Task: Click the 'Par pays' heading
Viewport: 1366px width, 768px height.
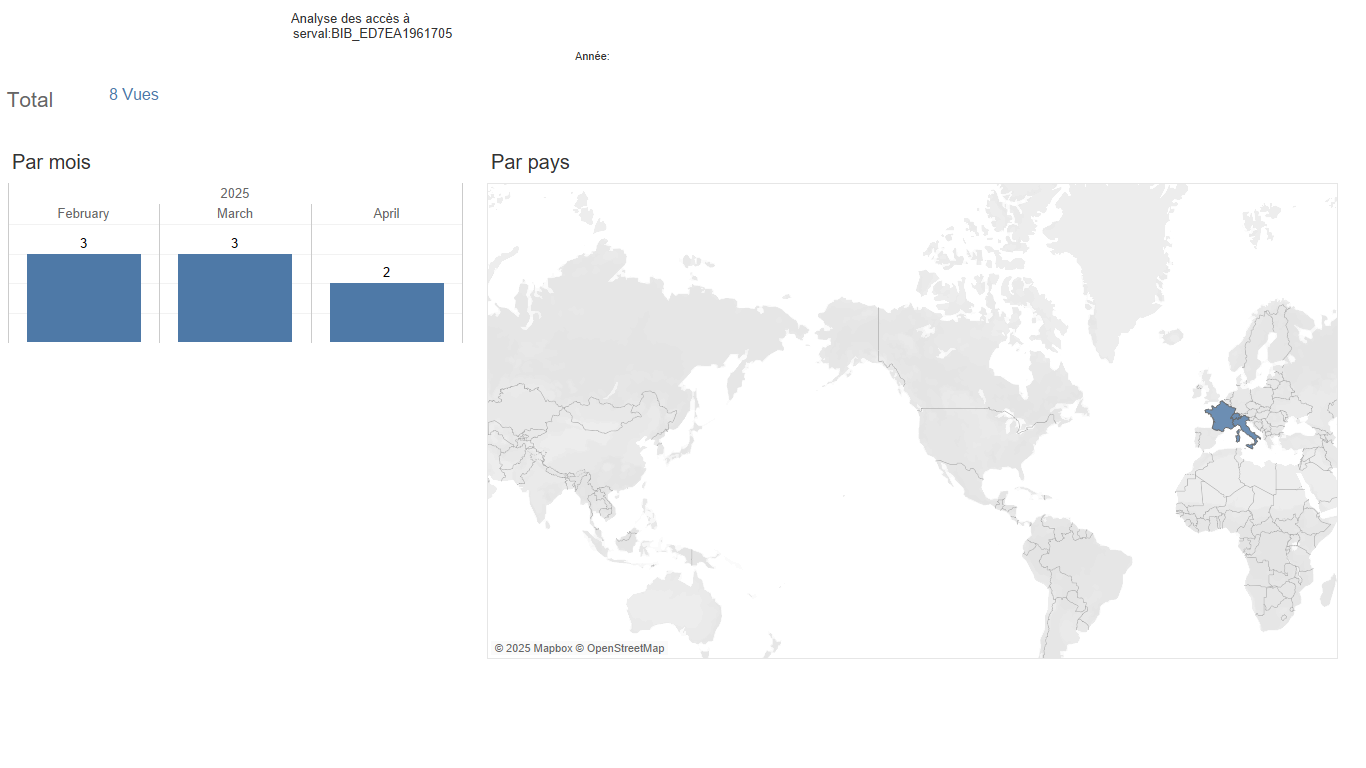Action: 530,162
